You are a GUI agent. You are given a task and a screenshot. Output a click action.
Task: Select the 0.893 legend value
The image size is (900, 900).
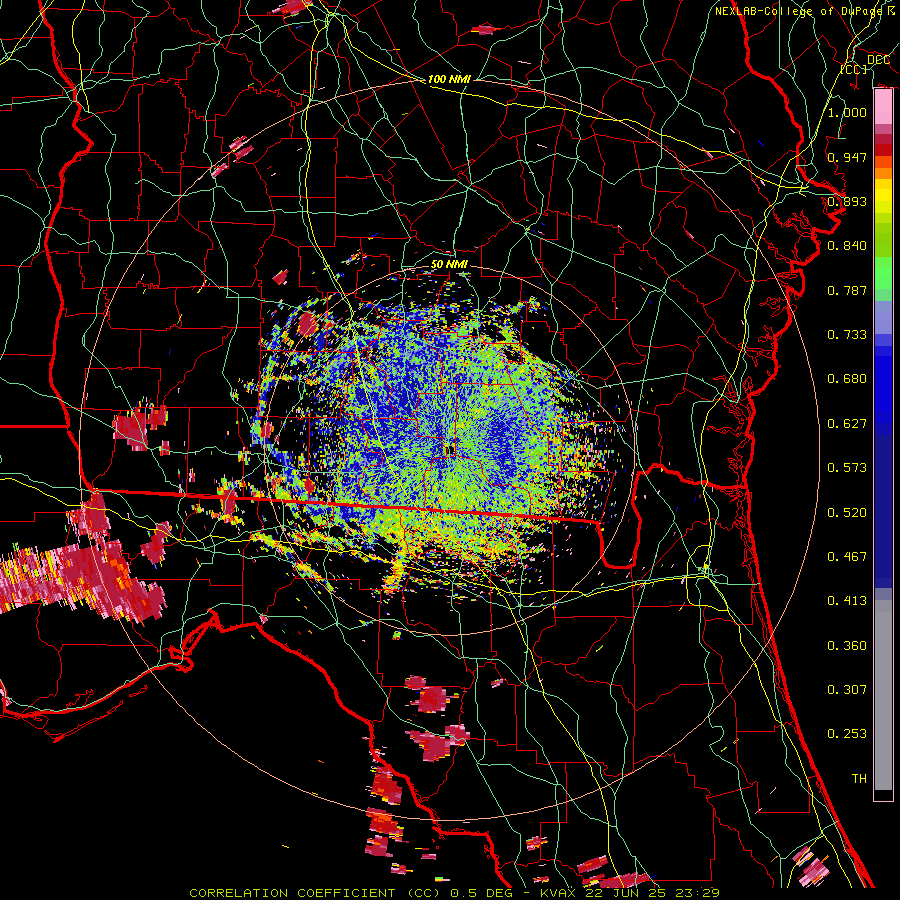pyautogui.click(x=847, y=201)
